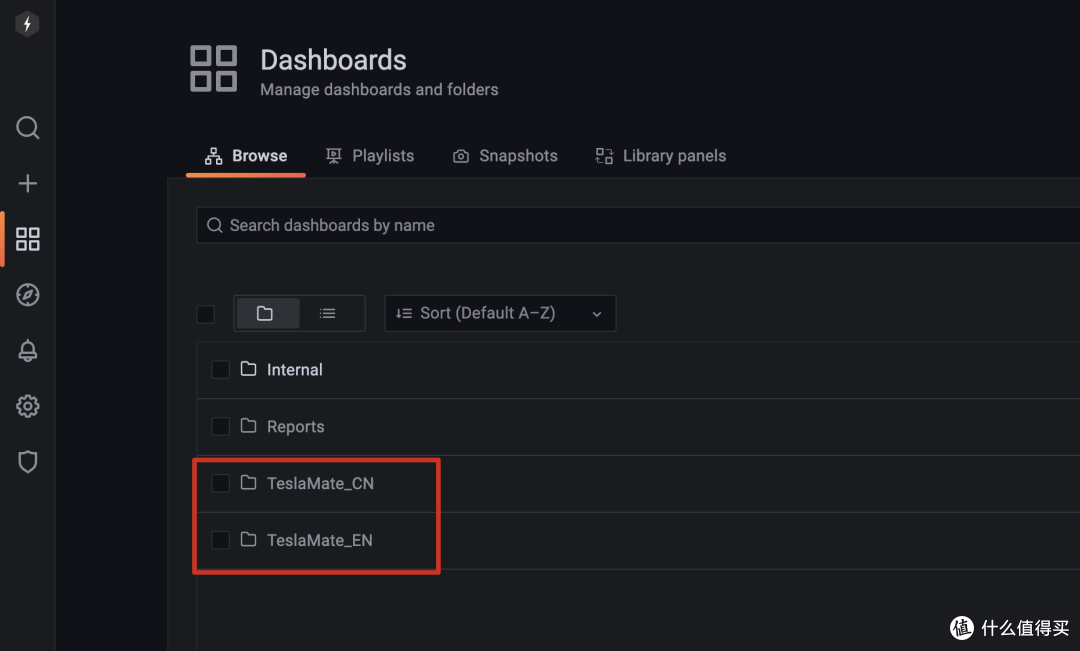The width and height of the screenshot is (1080, 651).
Task: Switch to list view layout
Action: pos(327,313)
